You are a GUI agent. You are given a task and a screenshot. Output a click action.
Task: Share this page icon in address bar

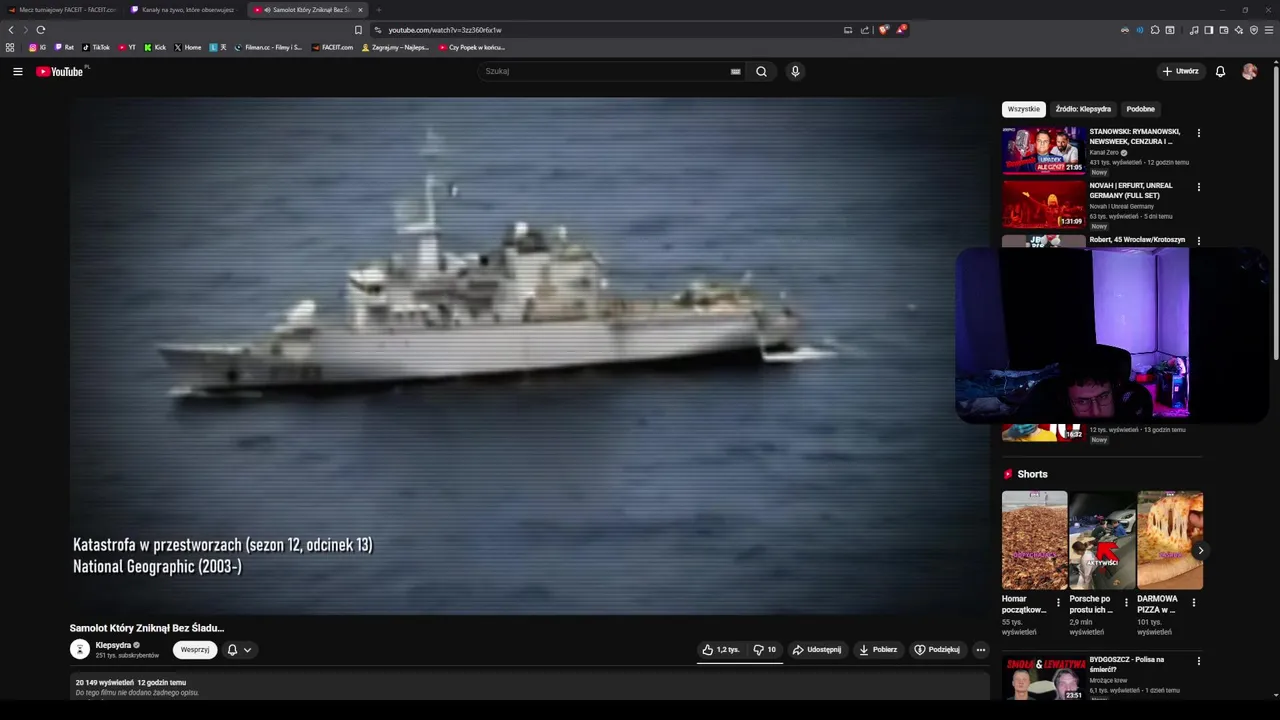click(x=865, y=30)
